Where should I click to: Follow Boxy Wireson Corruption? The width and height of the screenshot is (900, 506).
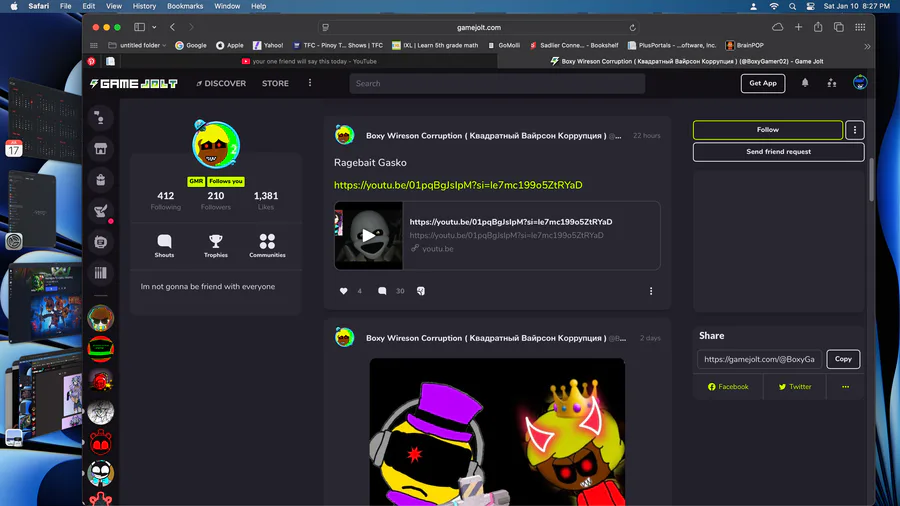pos(768,130)
